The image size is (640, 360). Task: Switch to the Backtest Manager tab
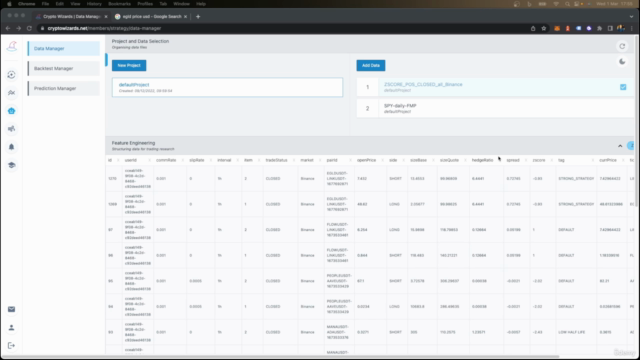[64, 68]
